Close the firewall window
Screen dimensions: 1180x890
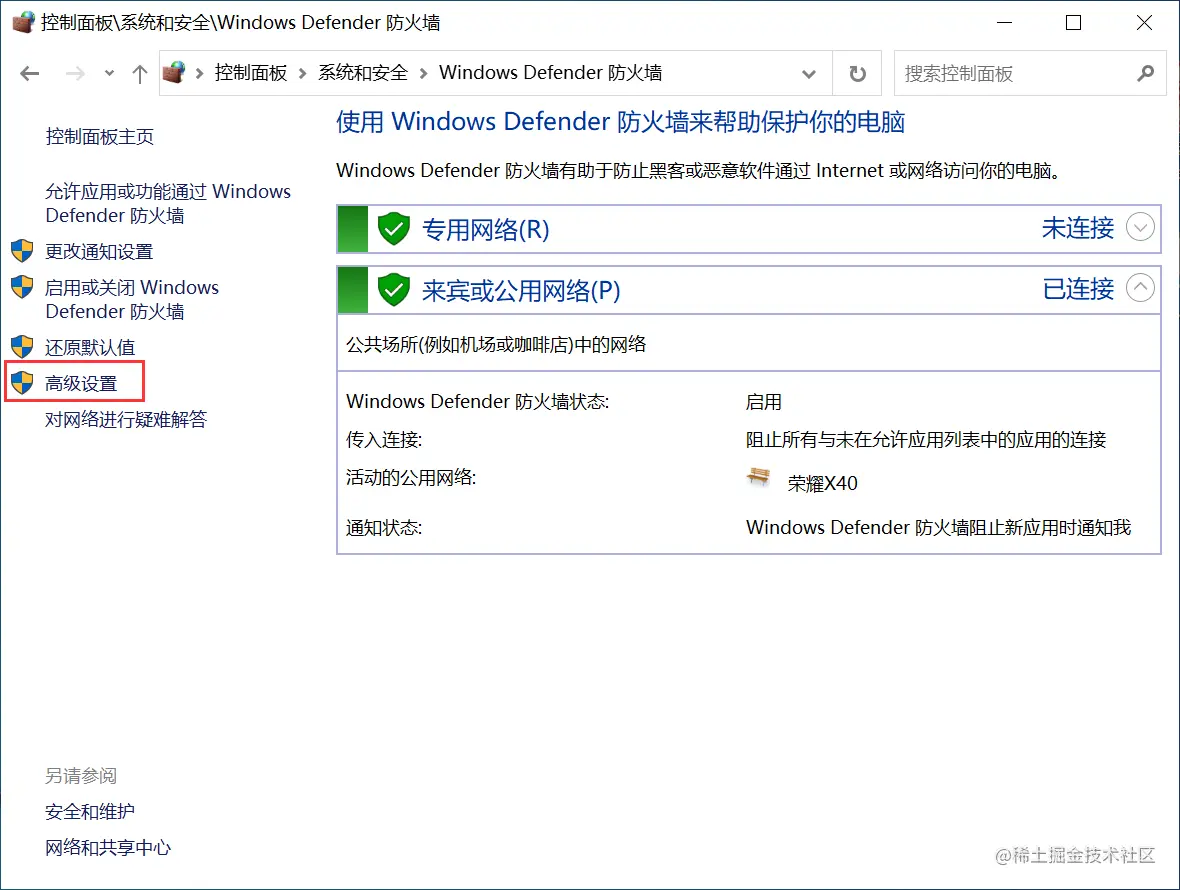(x=1144, y=23)
